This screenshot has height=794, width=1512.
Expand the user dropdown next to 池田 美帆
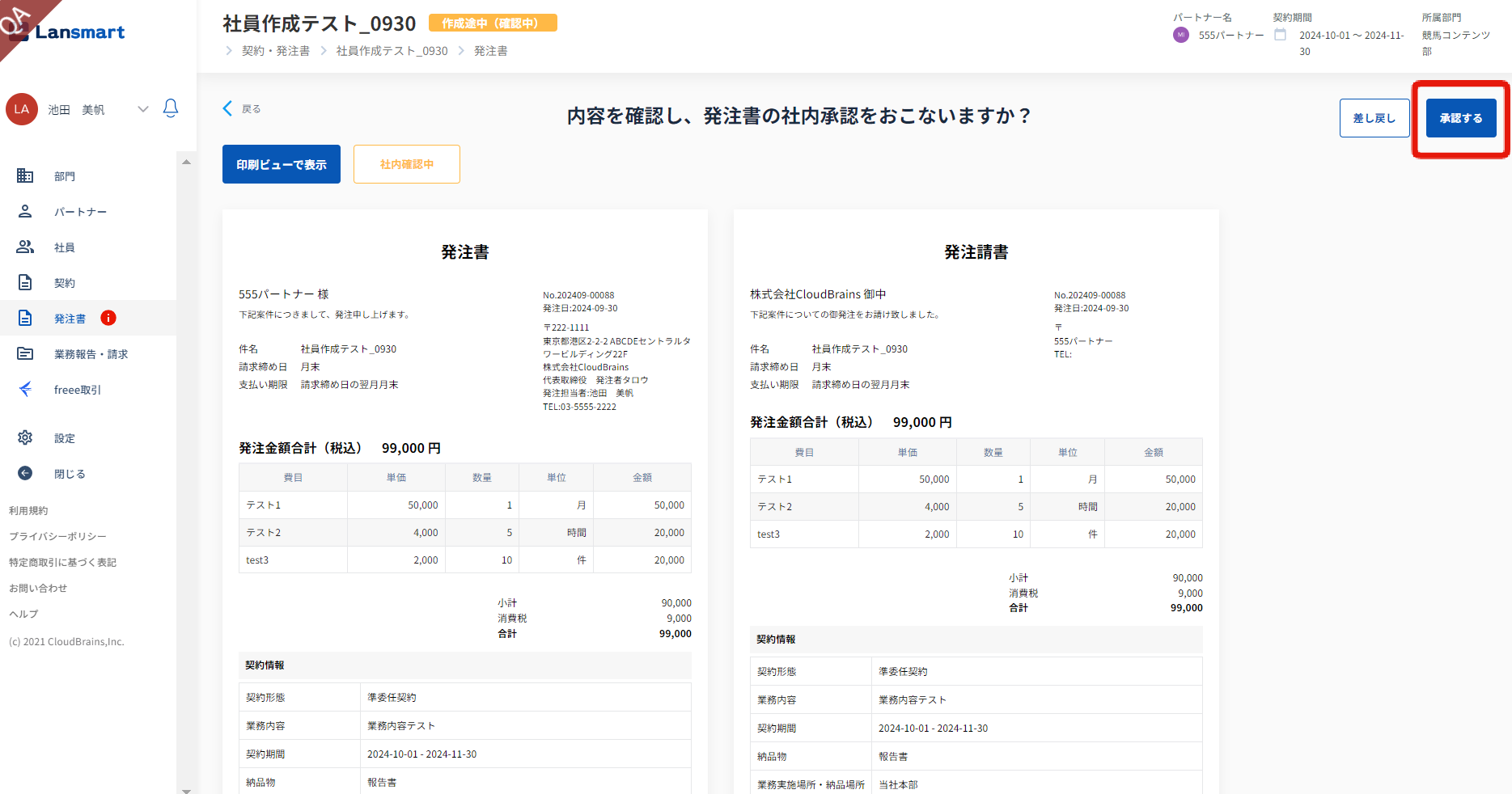(143, 109)
